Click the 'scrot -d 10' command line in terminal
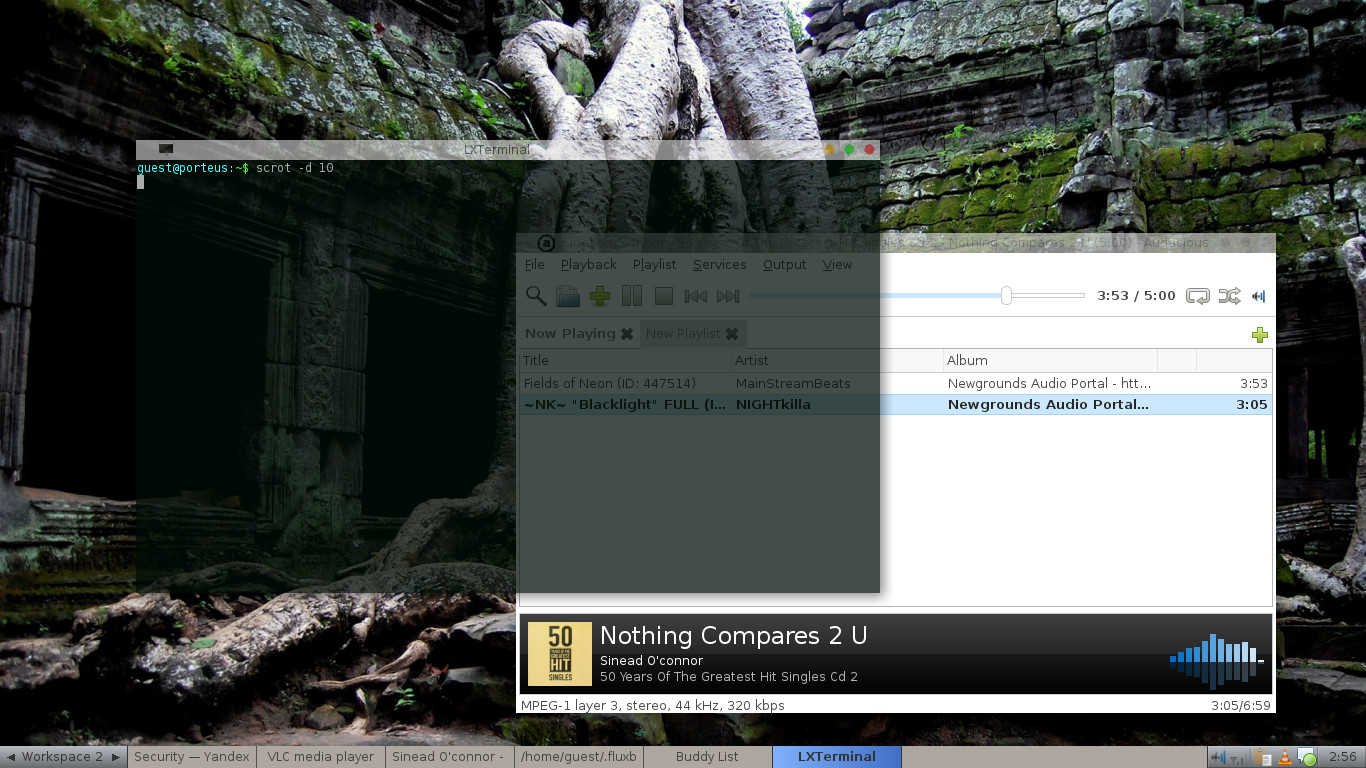 pos(295,168)
